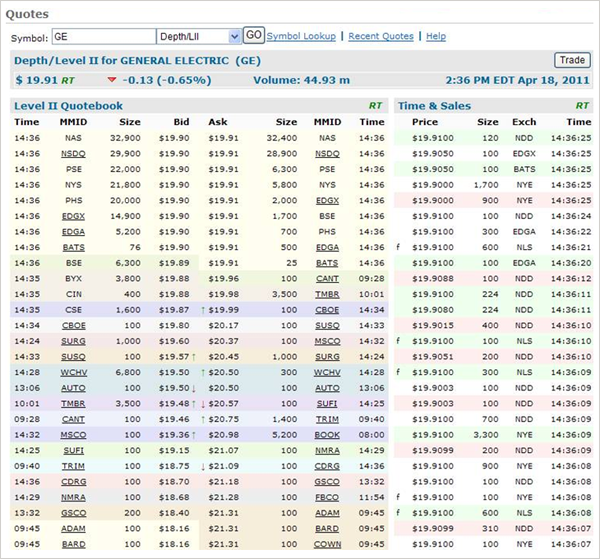Open the Symbol Lookup link

tap(301, 36)
